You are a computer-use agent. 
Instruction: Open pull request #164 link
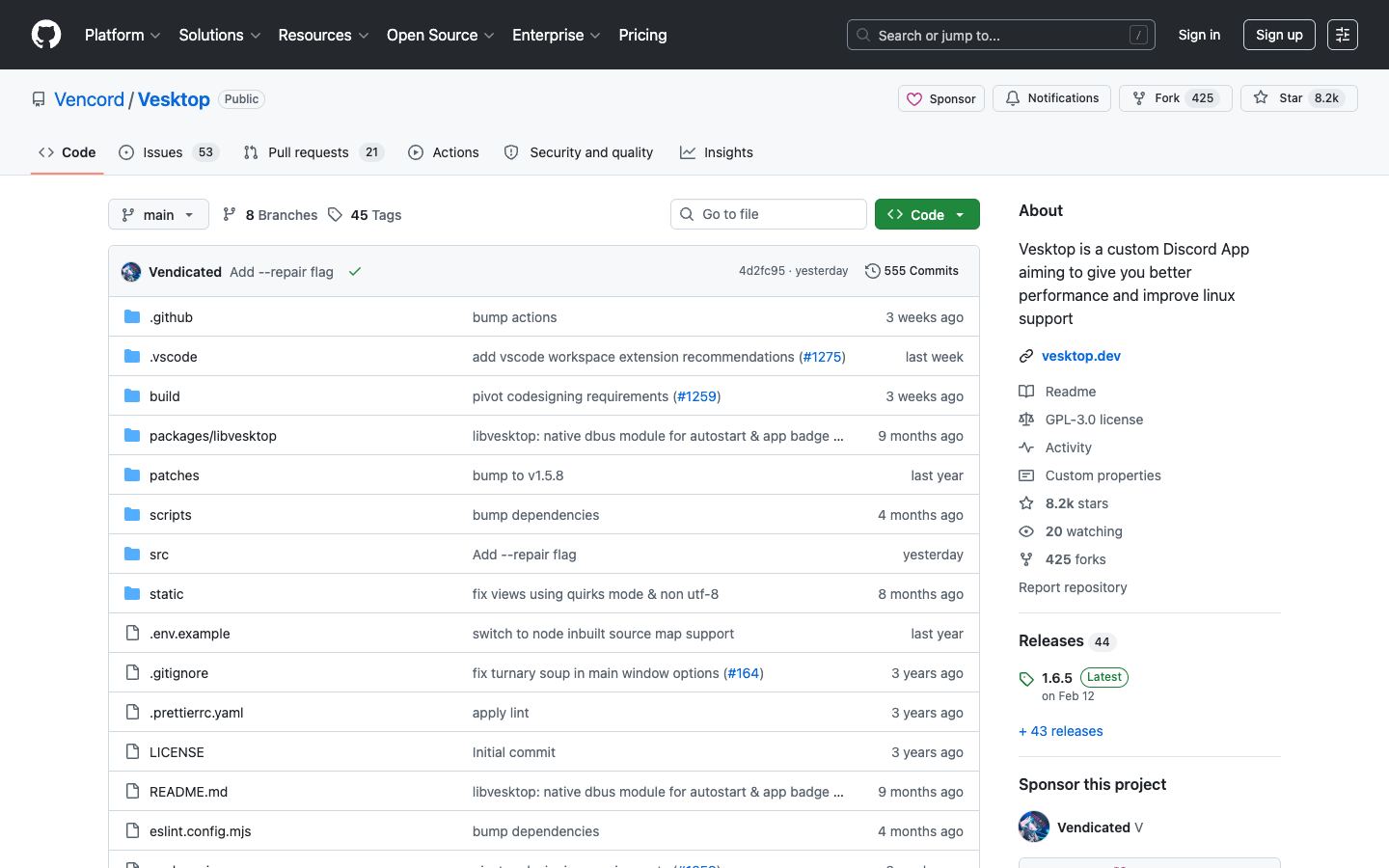click(743, 673)
